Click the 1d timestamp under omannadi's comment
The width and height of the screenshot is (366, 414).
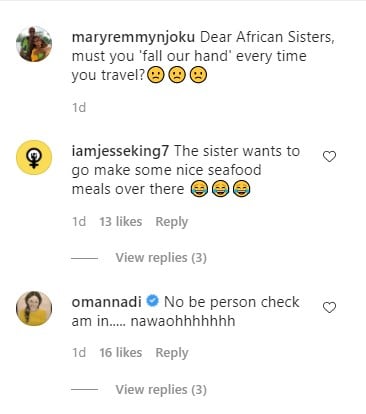[79, 352]
